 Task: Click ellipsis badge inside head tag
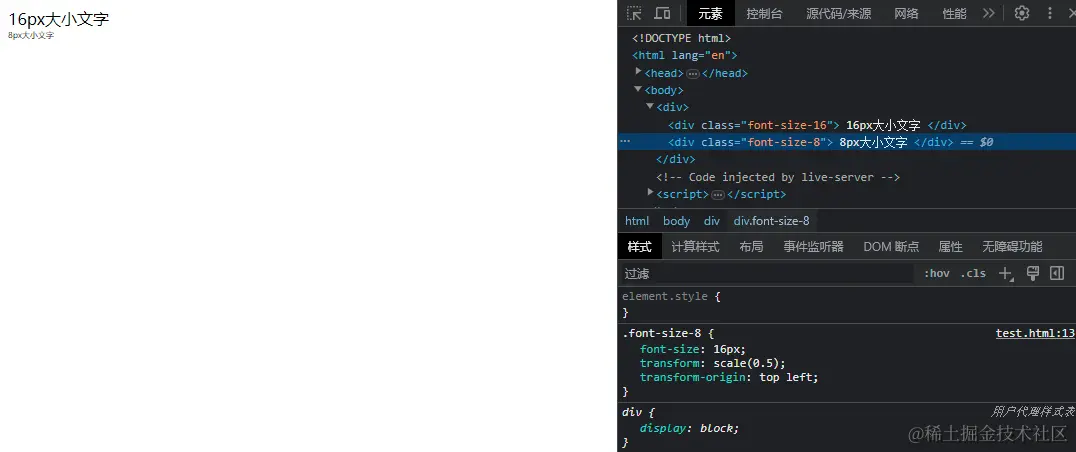point(692,73)
